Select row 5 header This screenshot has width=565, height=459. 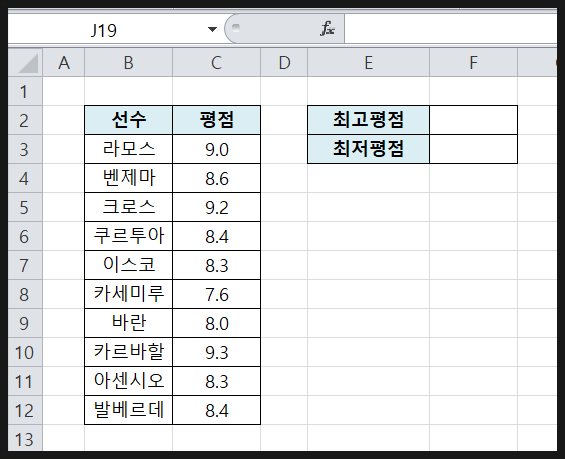25,207
